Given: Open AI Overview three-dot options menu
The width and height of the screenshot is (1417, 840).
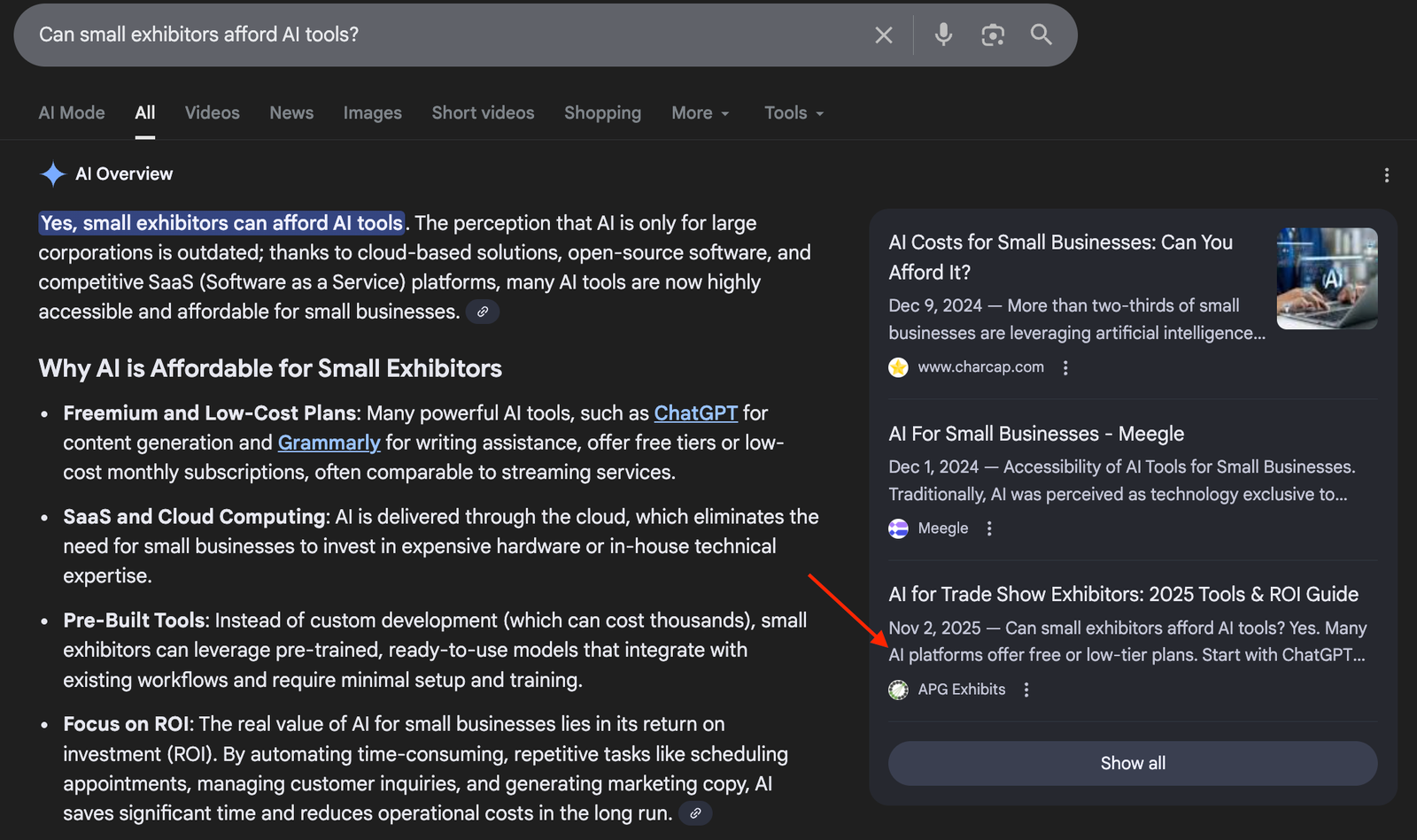Looking at the screenshot, I should coord(1386,175).
